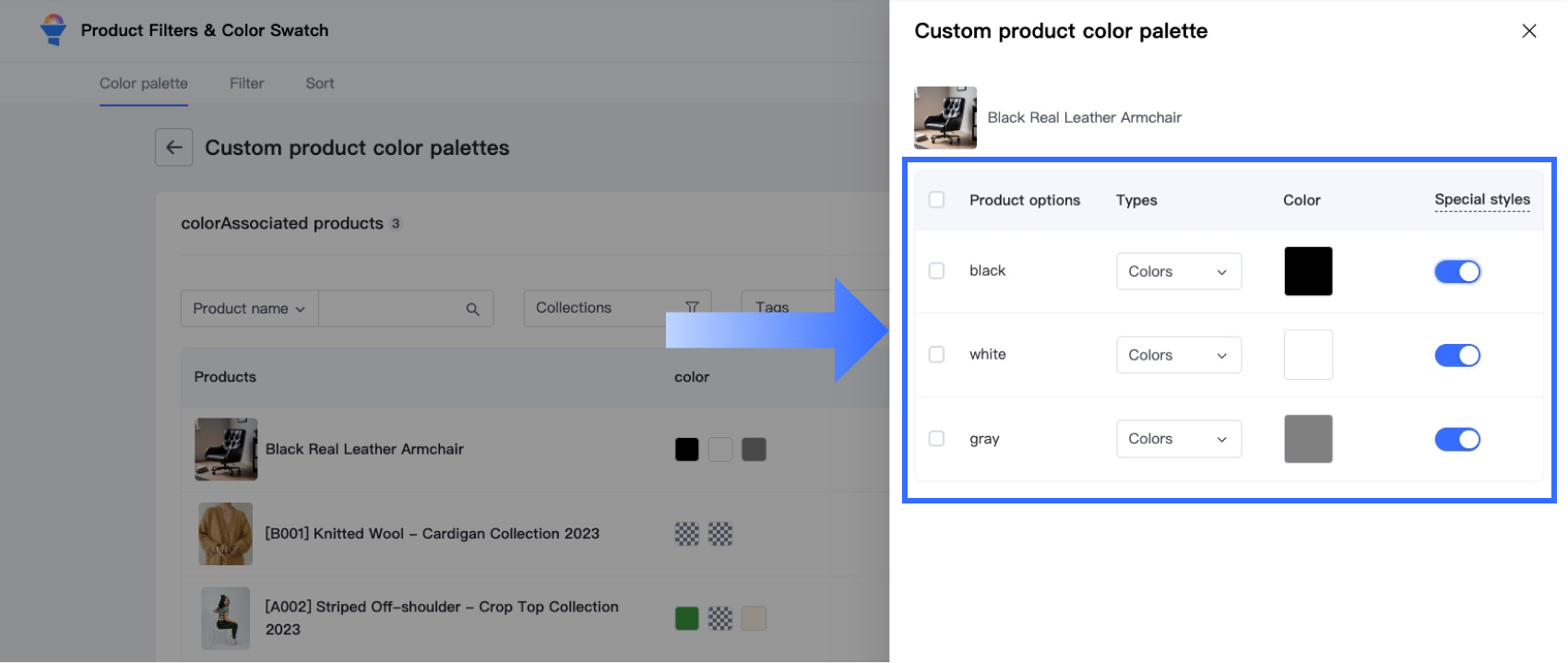Switch to the Filter tab
This screenshot has width=1568, height=663.
pyautogui.click(x=246, y=83)
